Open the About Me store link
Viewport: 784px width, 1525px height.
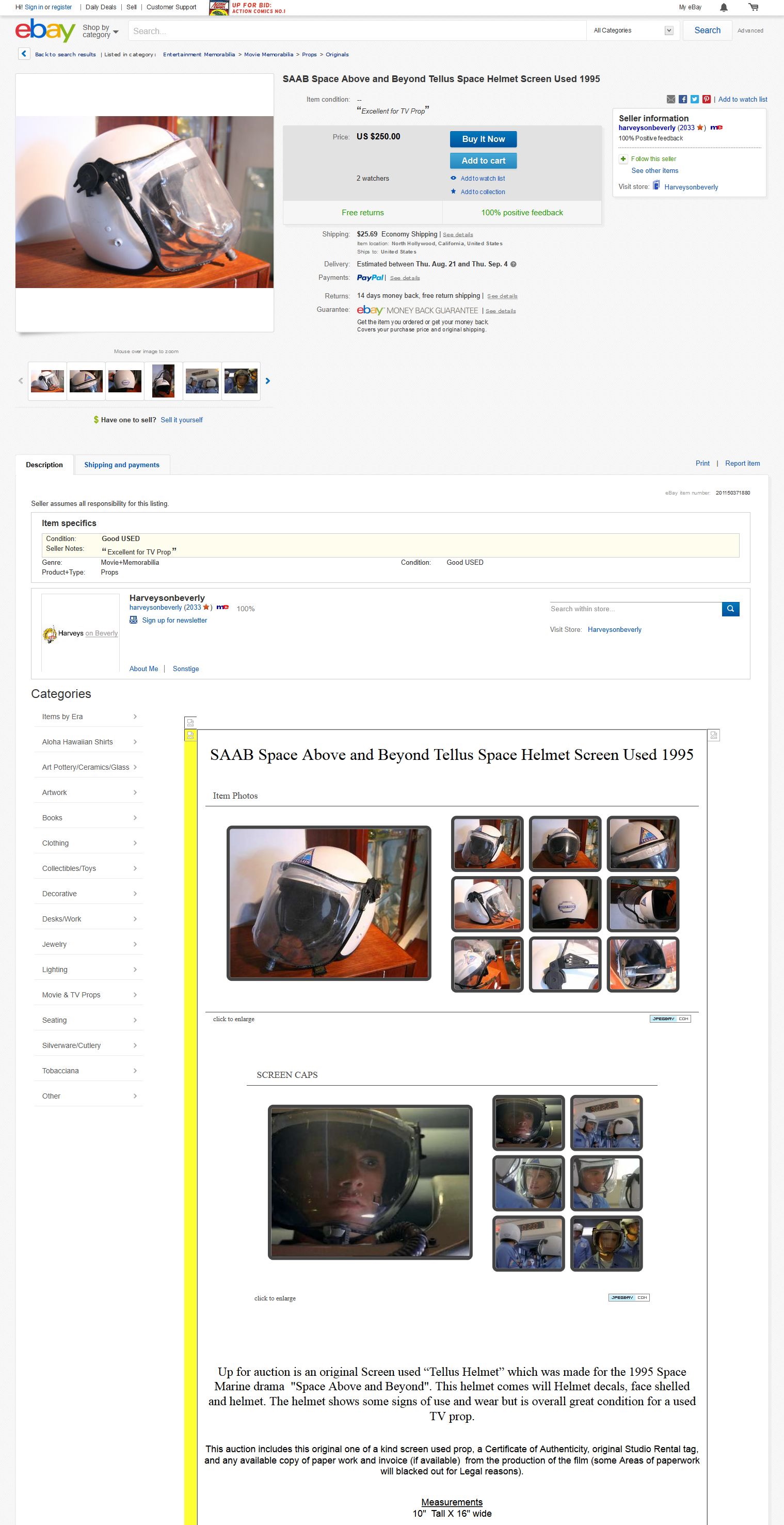[144, 669]
